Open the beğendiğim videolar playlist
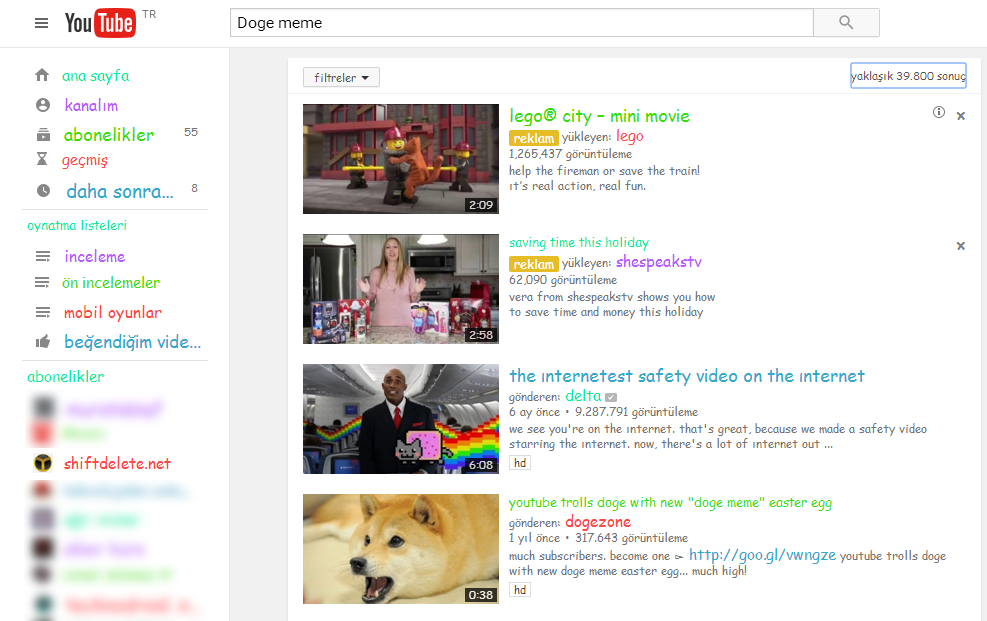Image resolution: width=987 pixels, height=621 pixels. point(133,342)
